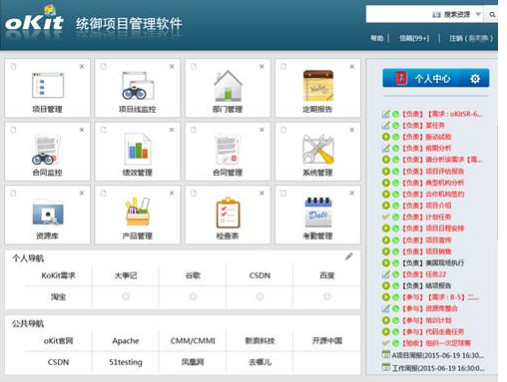Open the 帮助 link in header
Screen dimensions: 507x382
coord(377,38)
